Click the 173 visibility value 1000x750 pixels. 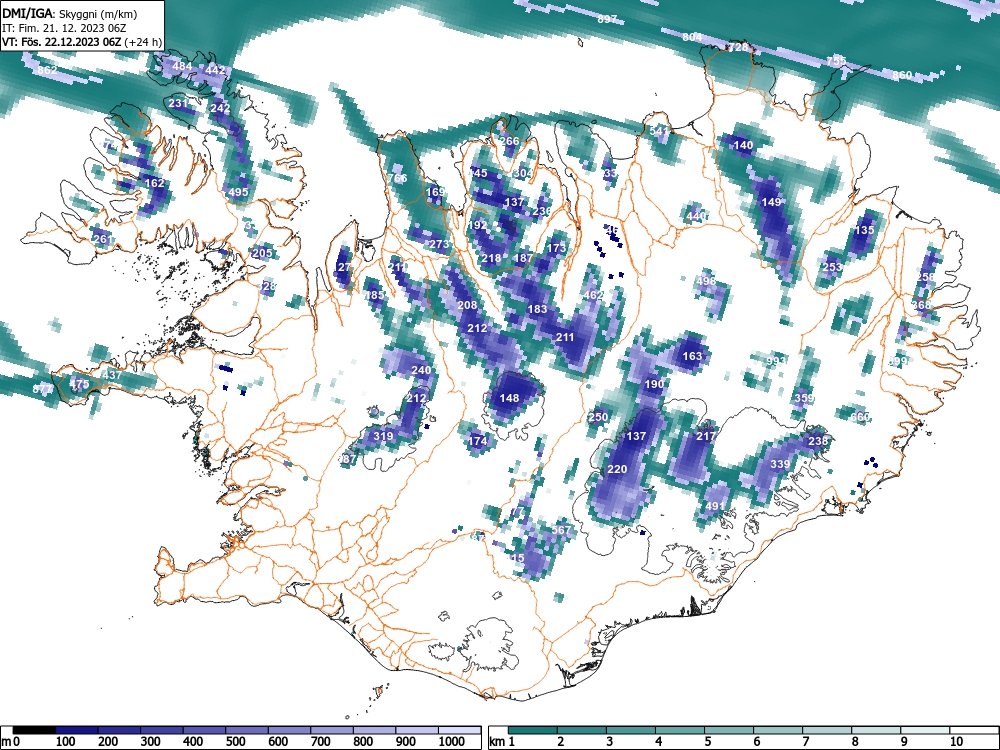point(557,248)
